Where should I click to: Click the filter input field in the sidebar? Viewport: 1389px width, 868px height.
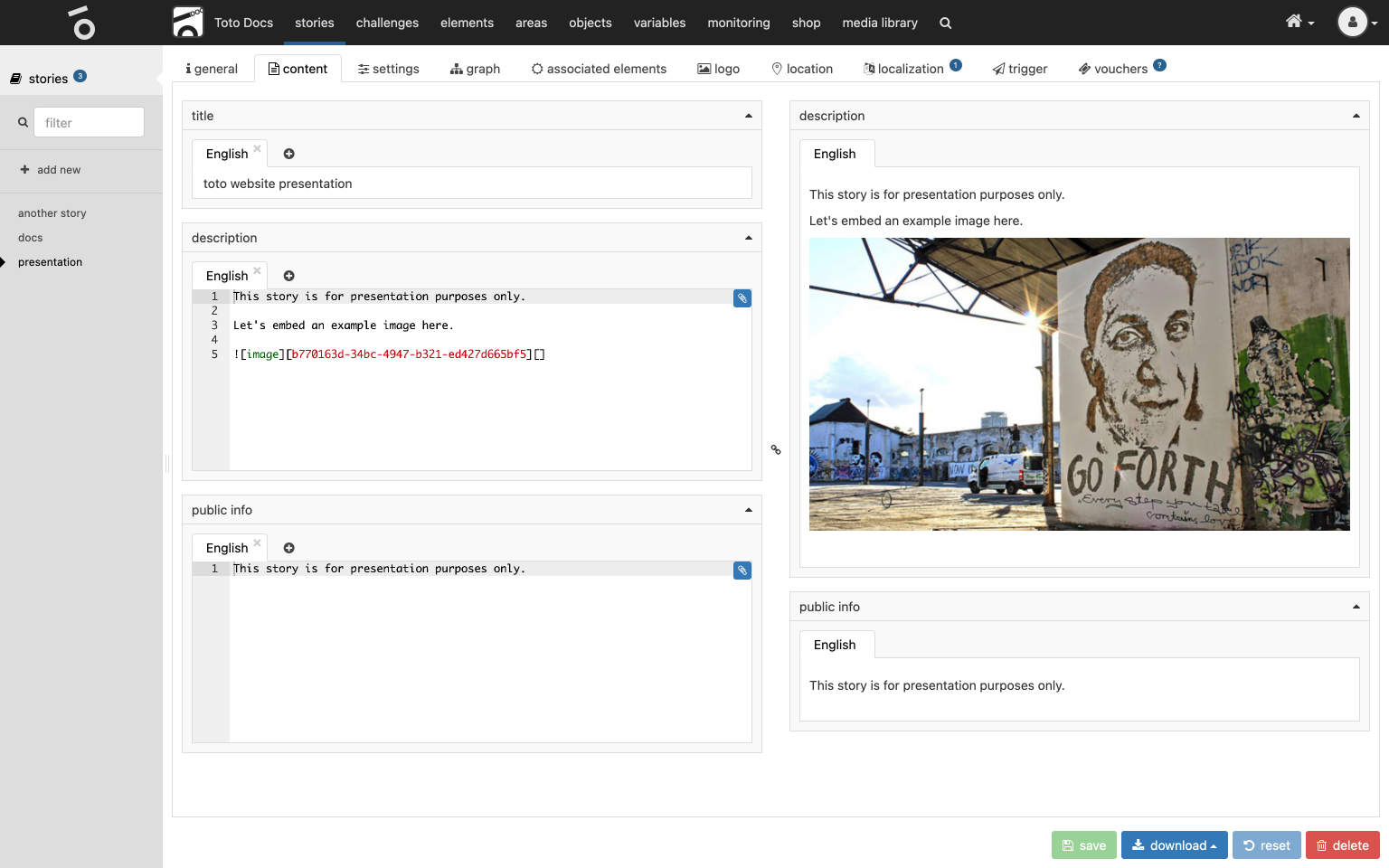[x=89, y=122]
